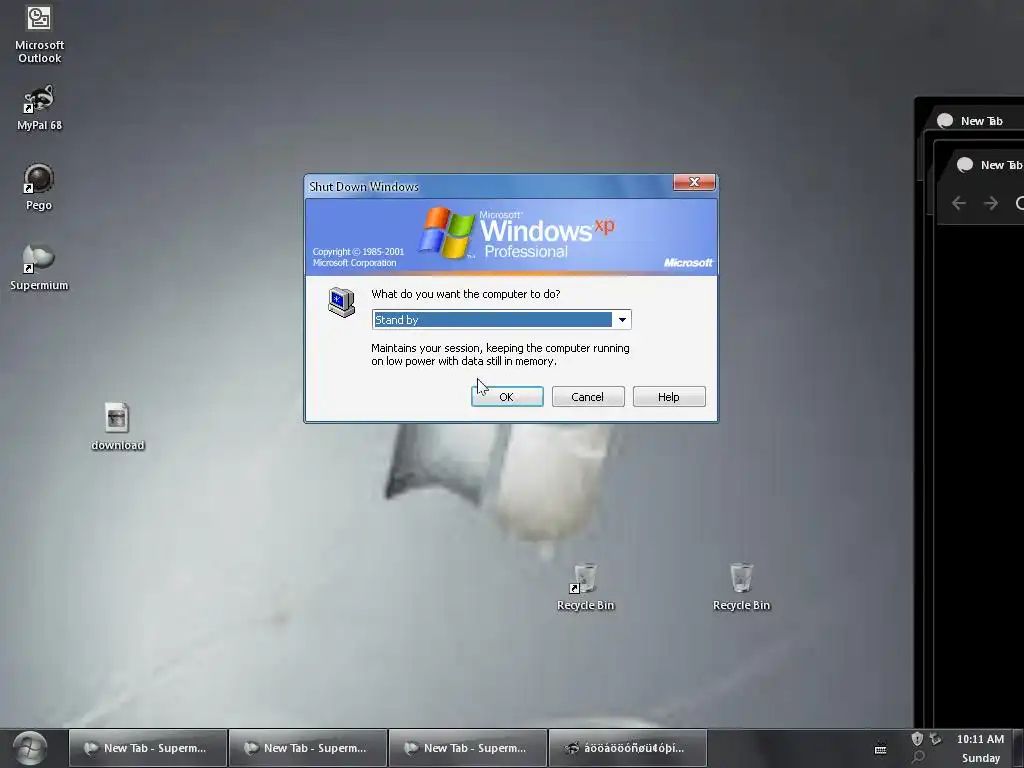Click the safely remove hardware tray icon
This screenshot has height=768, width=1024.
click(x=935, y=739)
